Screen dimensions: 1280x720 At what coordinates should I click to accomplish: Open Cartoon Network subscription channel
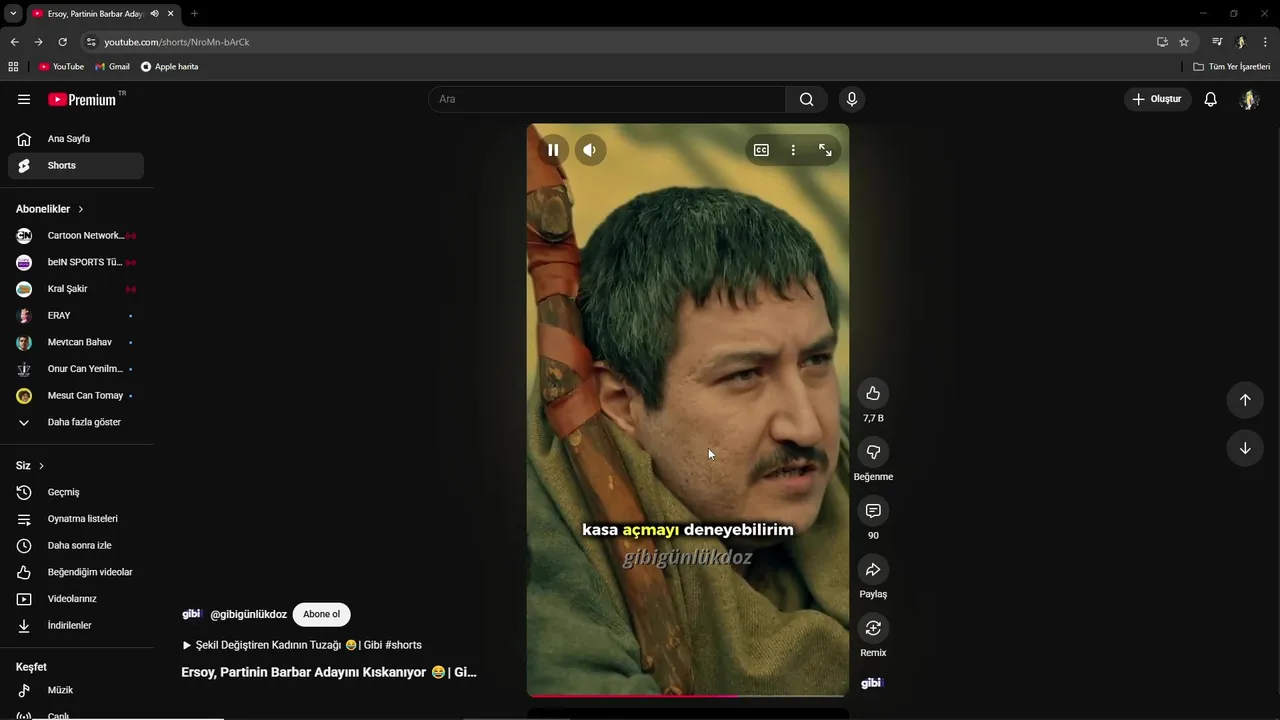76,236
